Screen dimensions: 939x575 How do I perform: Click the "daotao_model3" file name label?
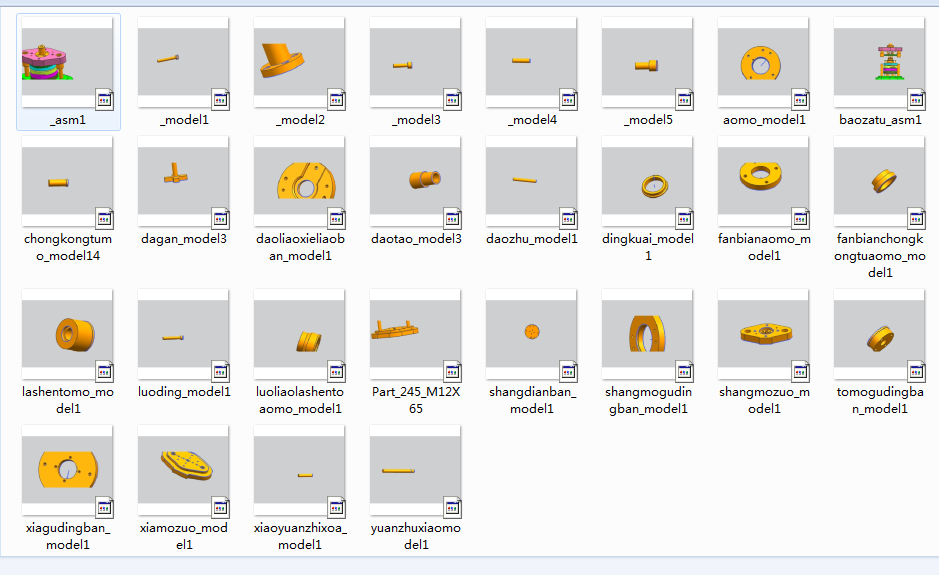416,238
